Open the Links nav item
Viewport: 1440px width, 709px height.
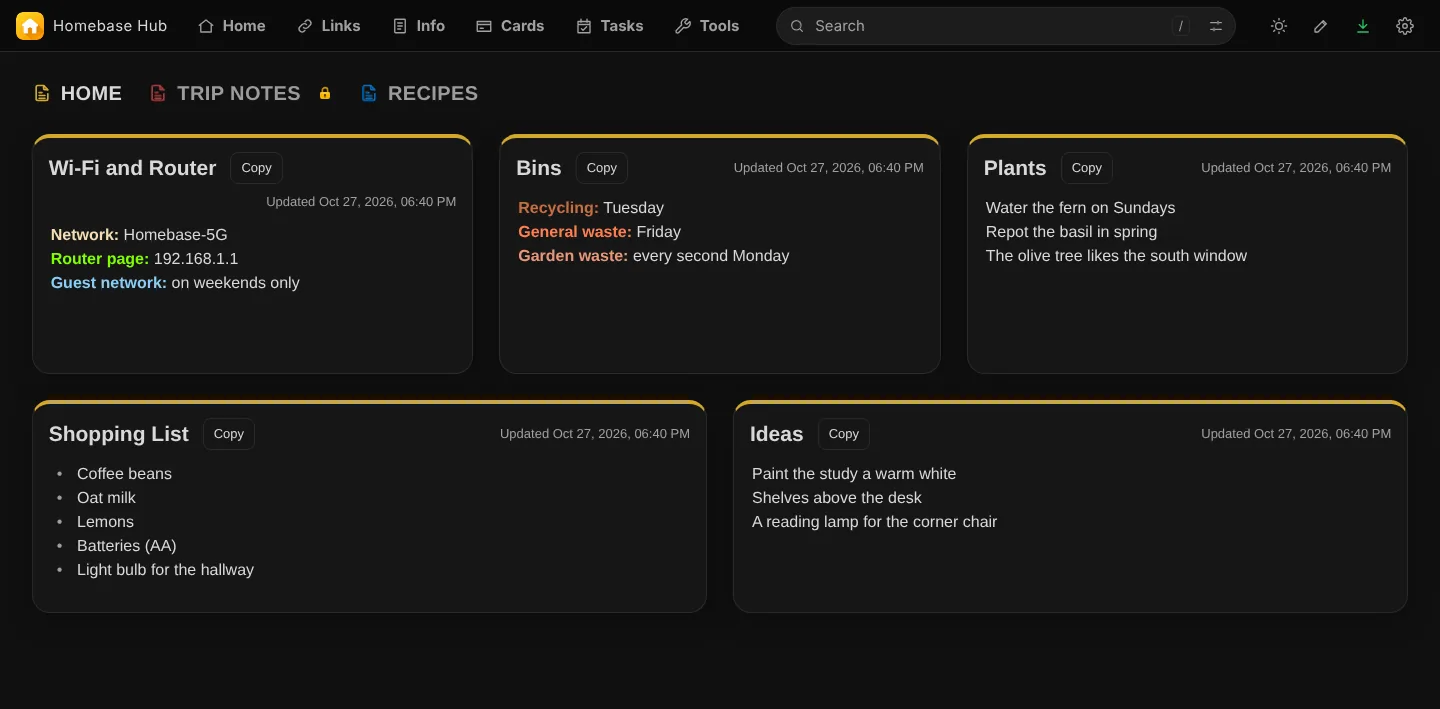pos(329,26)
